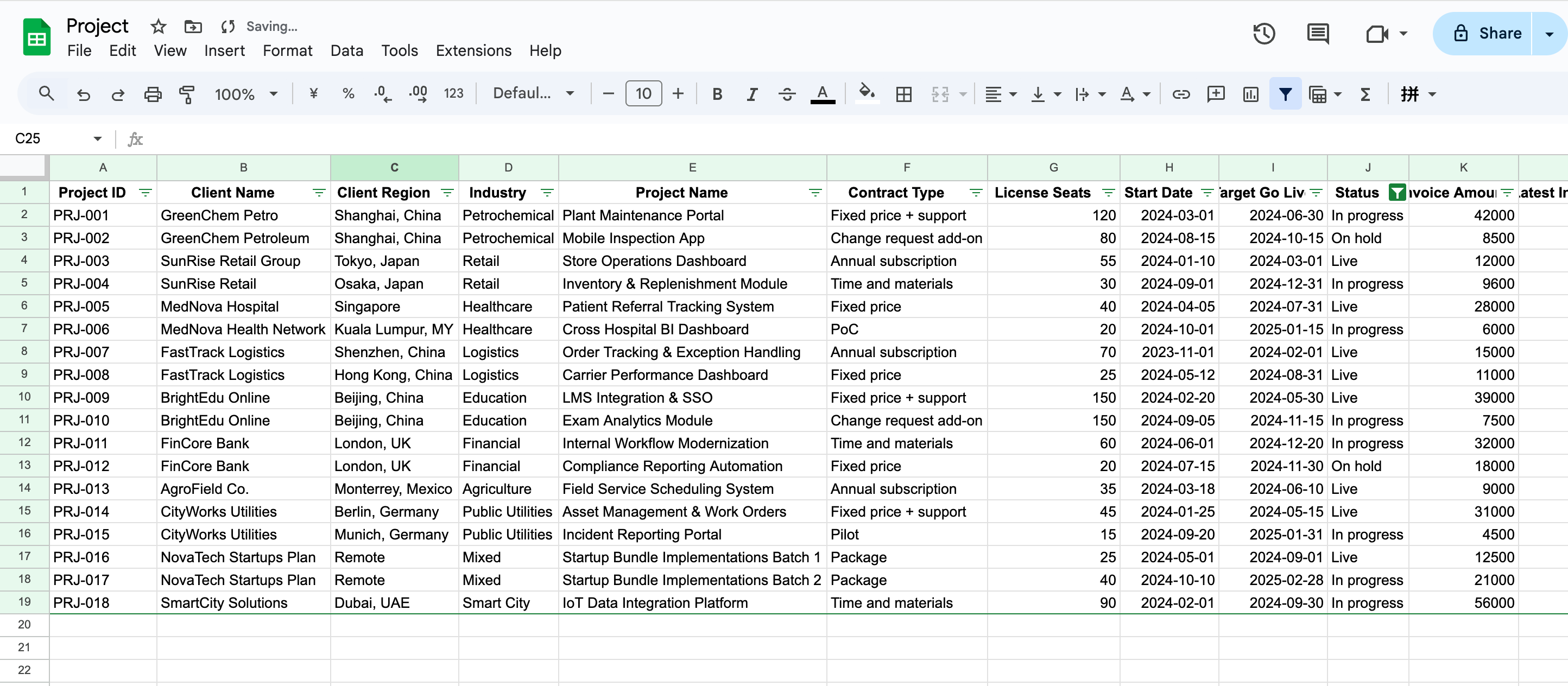Image resolution: width=1568 pixels, height=686 pixels.
Task: Expand the Default font dropdown
Action: point(533,94)
